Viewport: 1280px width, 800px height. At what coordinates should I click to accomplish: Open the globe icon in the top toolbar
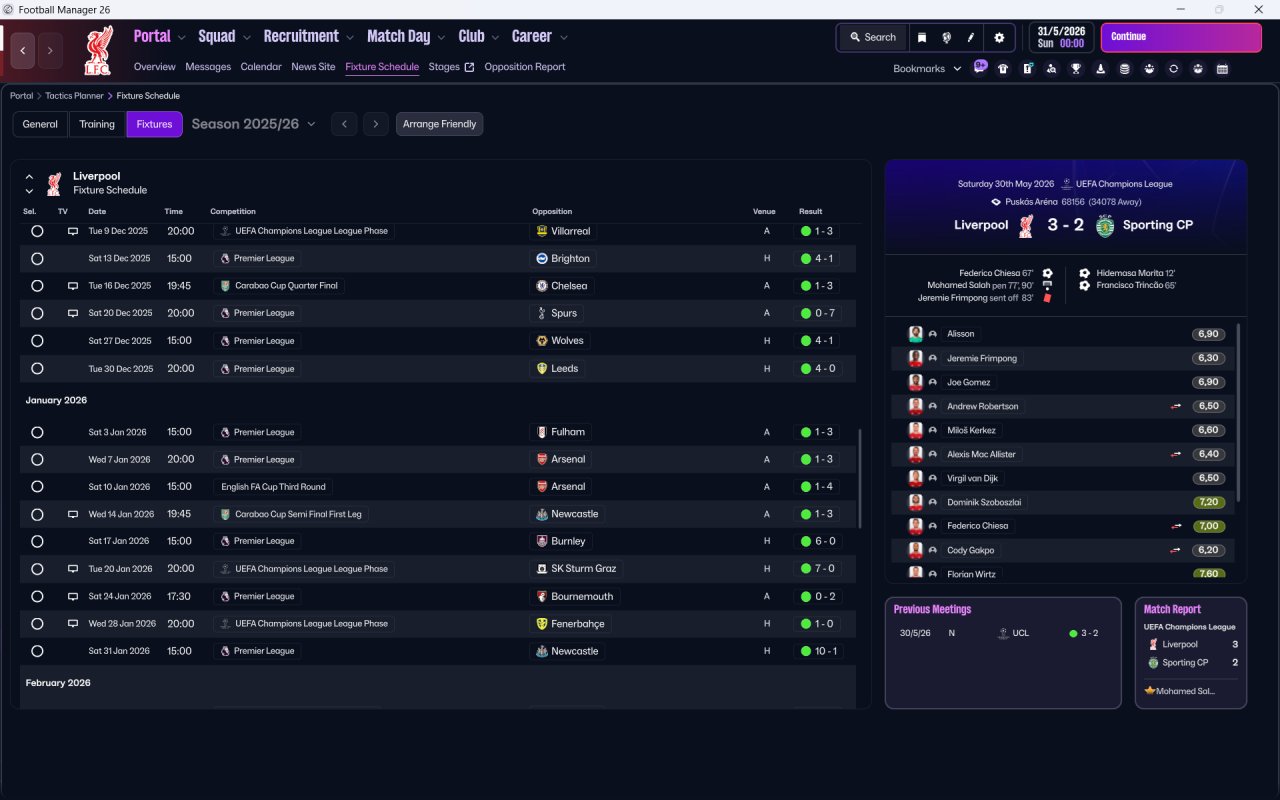pos(946,37)
